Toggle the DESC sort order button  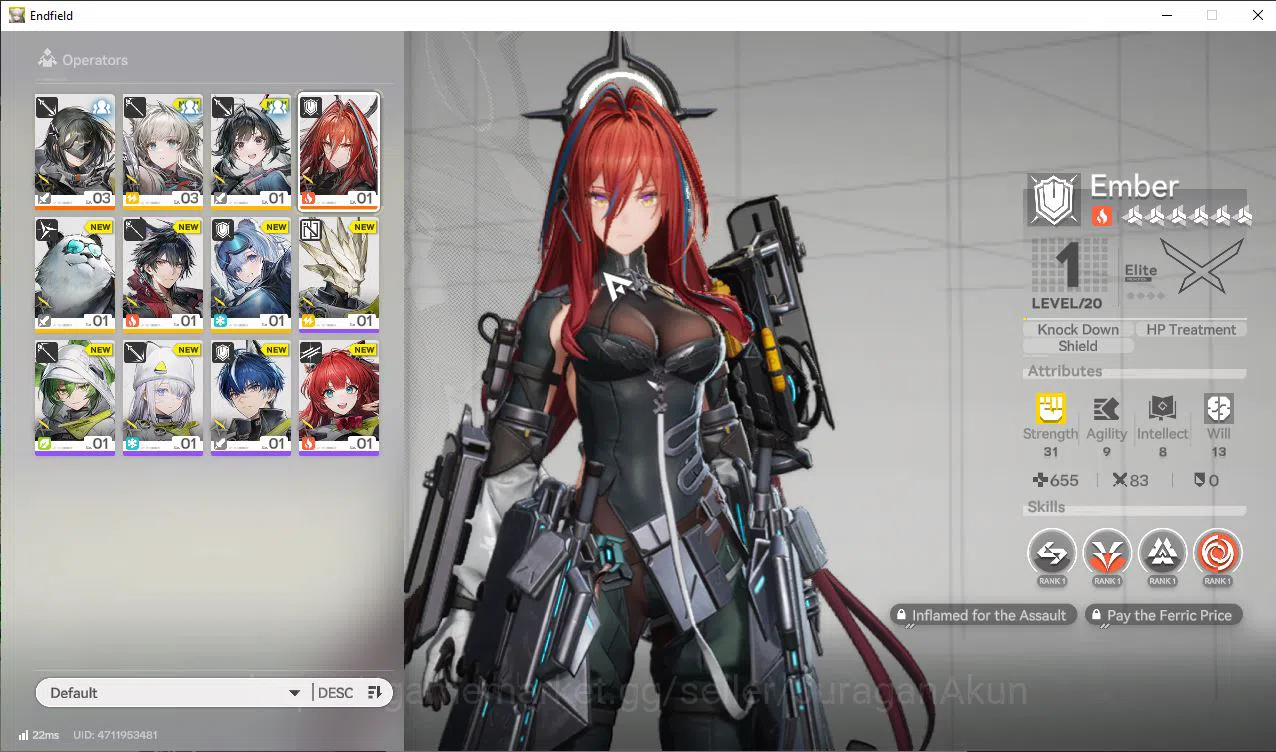coord(351,693)
